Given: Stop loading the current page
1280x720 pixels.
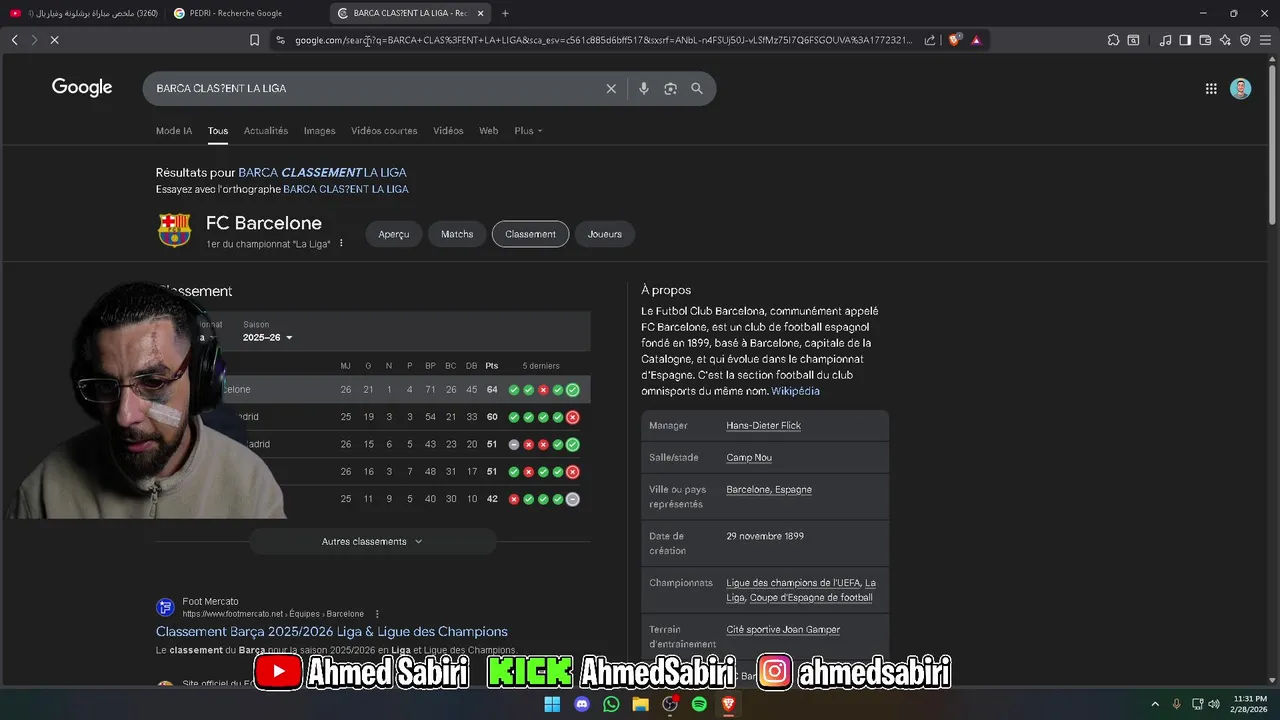Looking at the screenshot, I should 54,40.
